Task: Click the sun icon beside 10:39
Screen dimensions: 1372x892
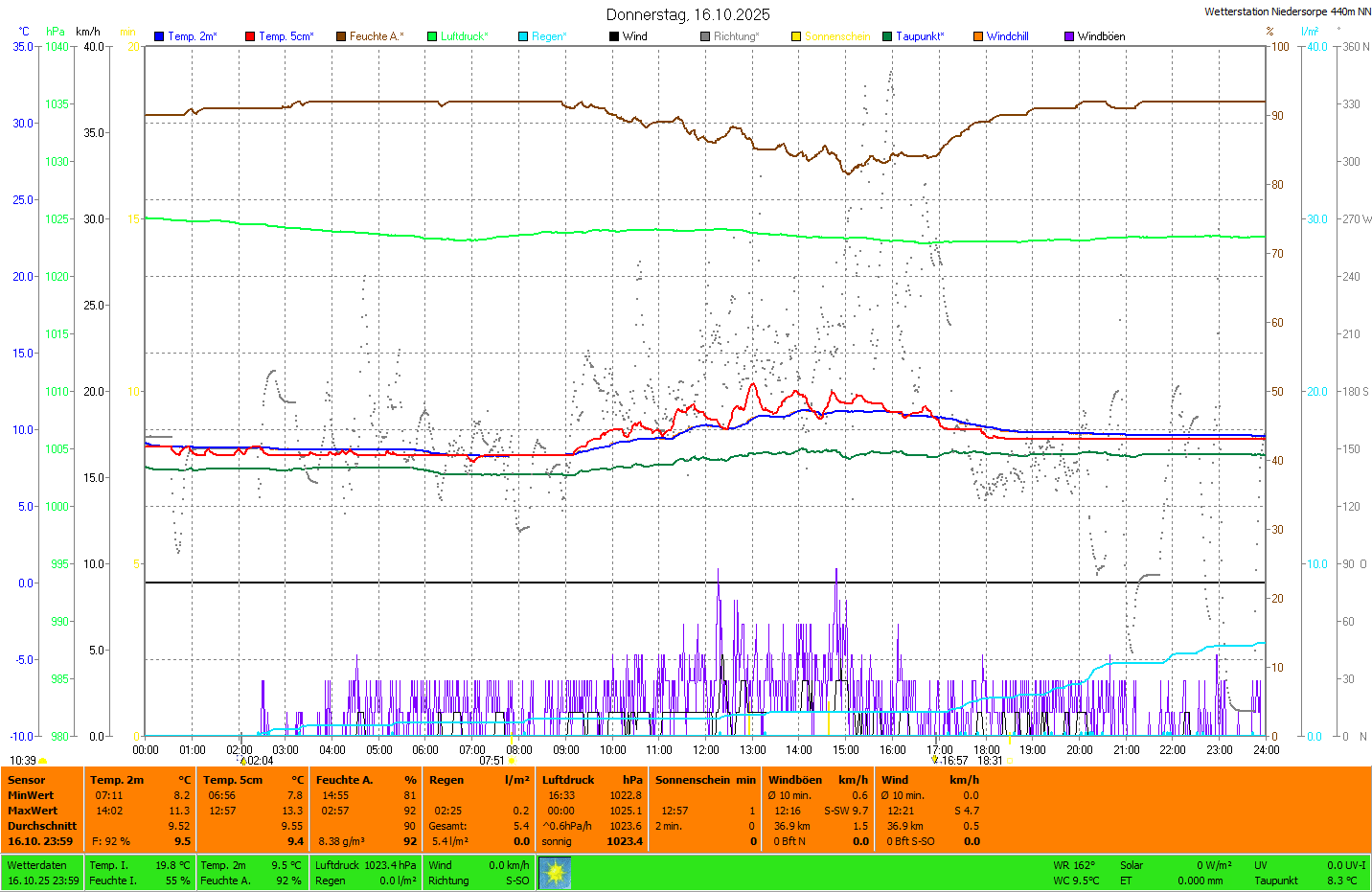Action: (x=43, y=761)
